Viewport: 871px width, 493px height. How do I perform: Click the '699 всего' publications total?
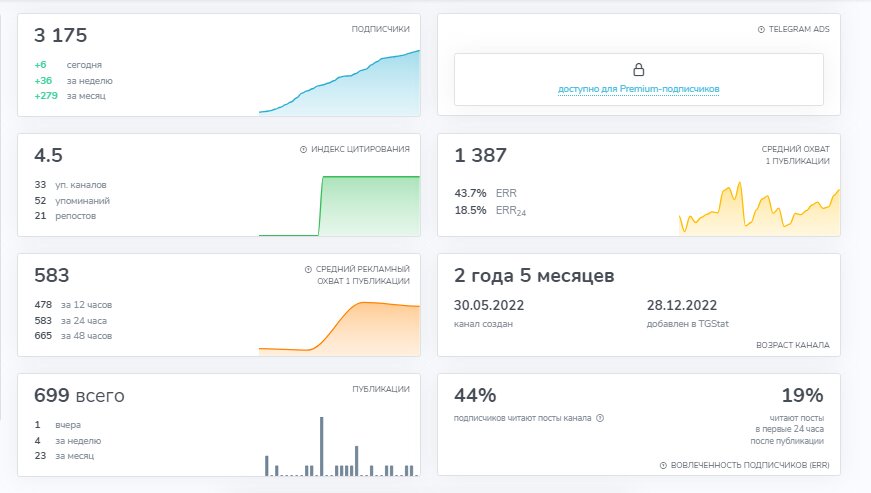tap(79, 396)
